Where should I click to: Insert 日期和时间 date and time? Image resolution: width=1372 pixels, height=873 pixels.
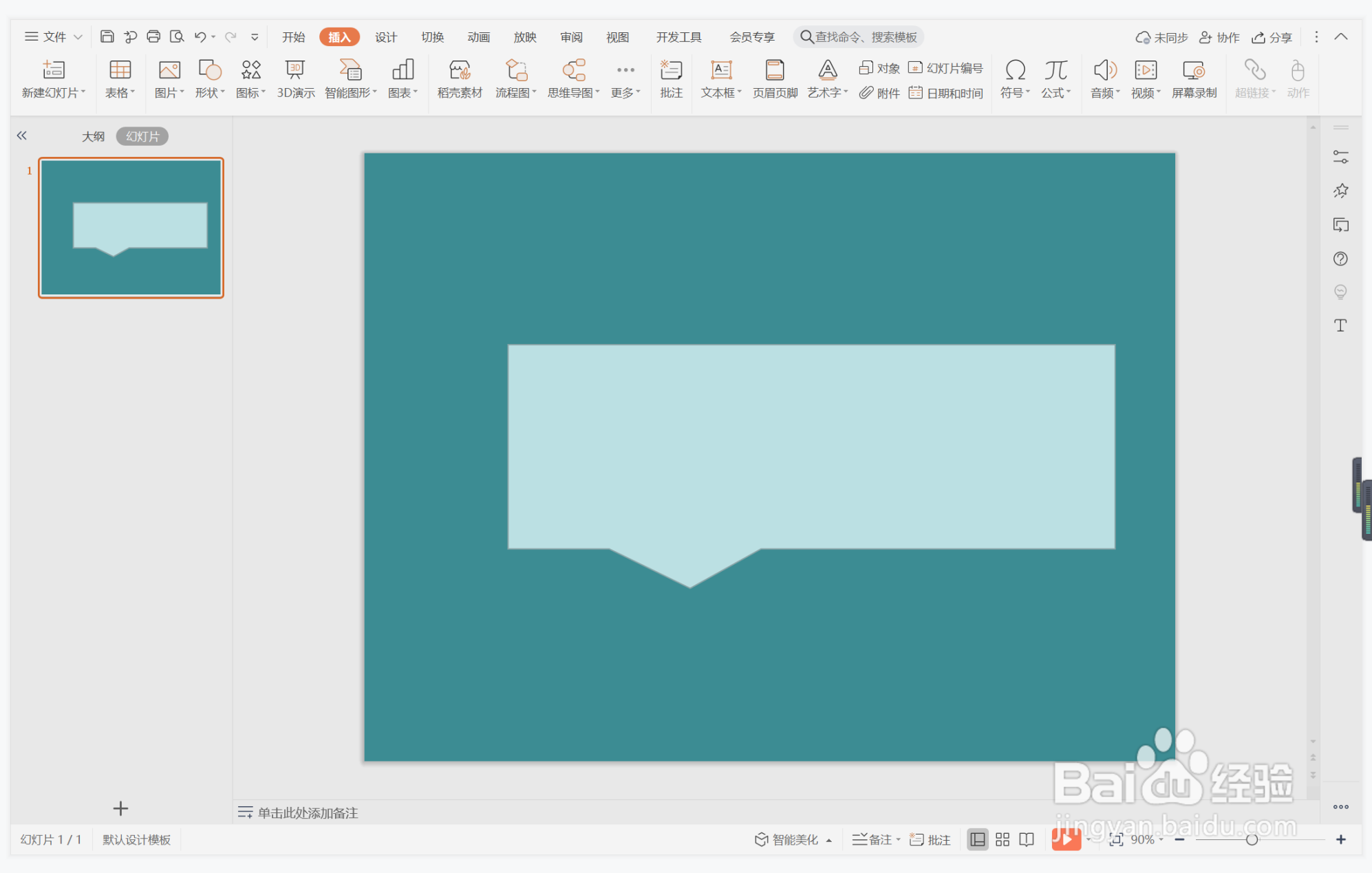coord(946,93)
